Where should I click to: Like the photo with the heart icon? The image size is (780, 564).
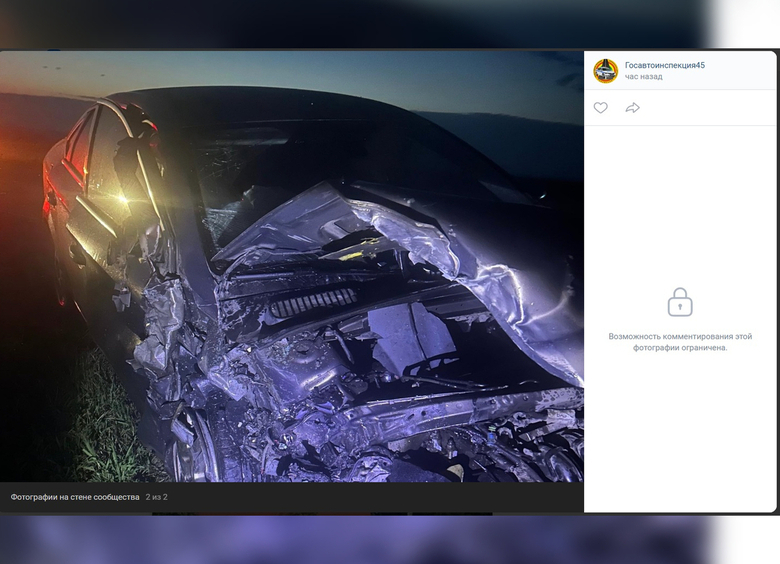tap(600, 108)
